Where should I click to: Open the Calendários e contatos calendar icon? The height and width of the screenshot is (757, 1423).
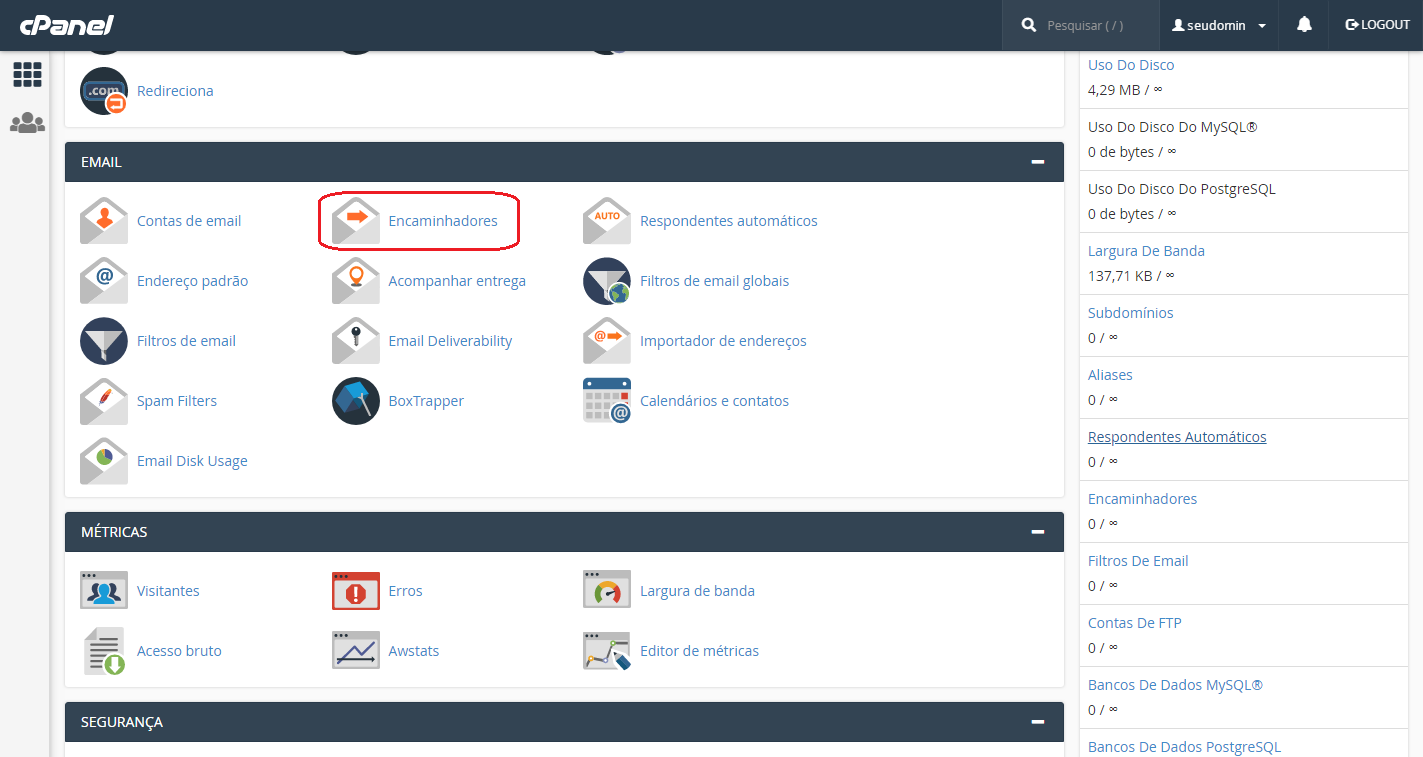point(607,401)
